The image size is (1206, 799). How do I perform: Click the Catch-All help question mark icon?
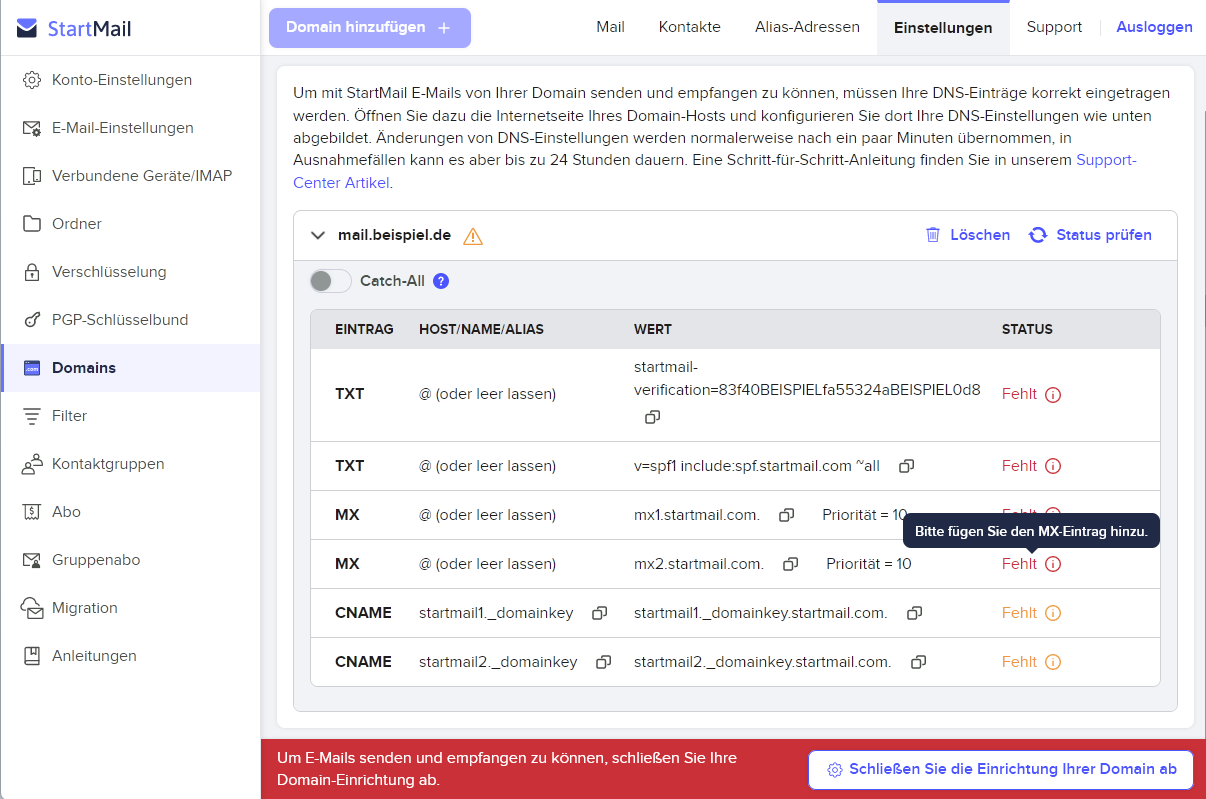441,281
